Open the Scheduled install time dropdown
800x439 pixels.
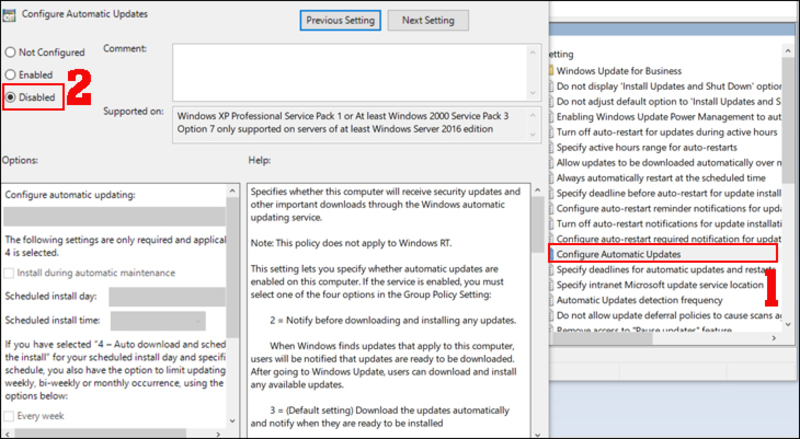(x=158, y=321)
